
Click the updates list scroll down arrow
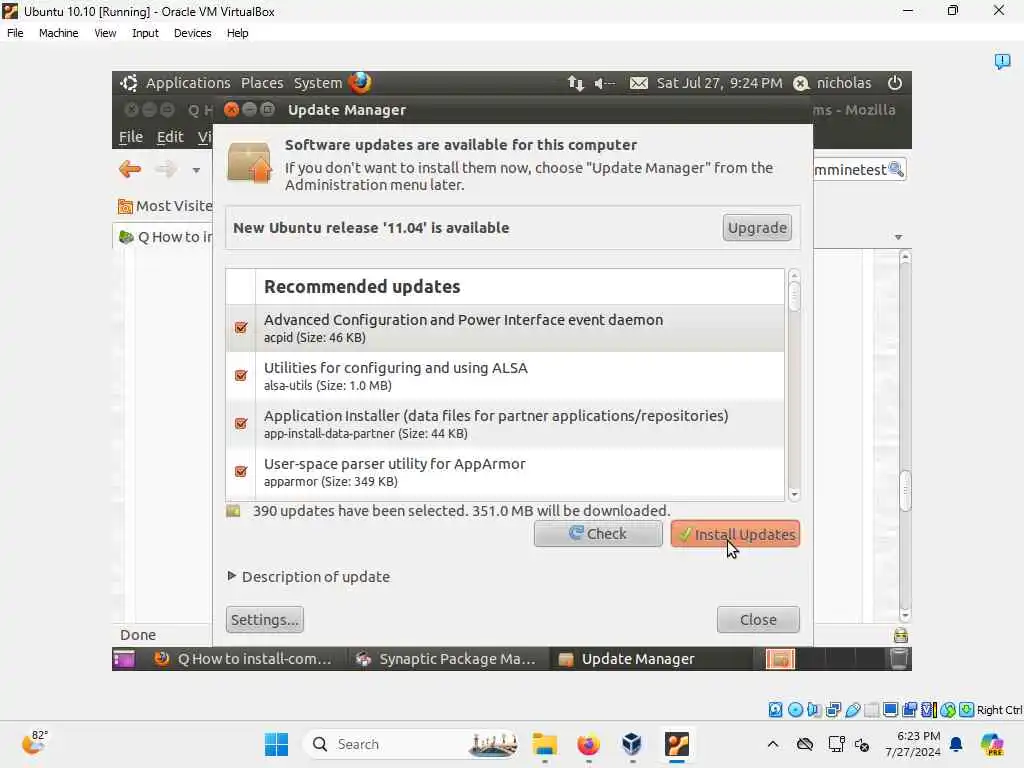[x=794, y=495]
